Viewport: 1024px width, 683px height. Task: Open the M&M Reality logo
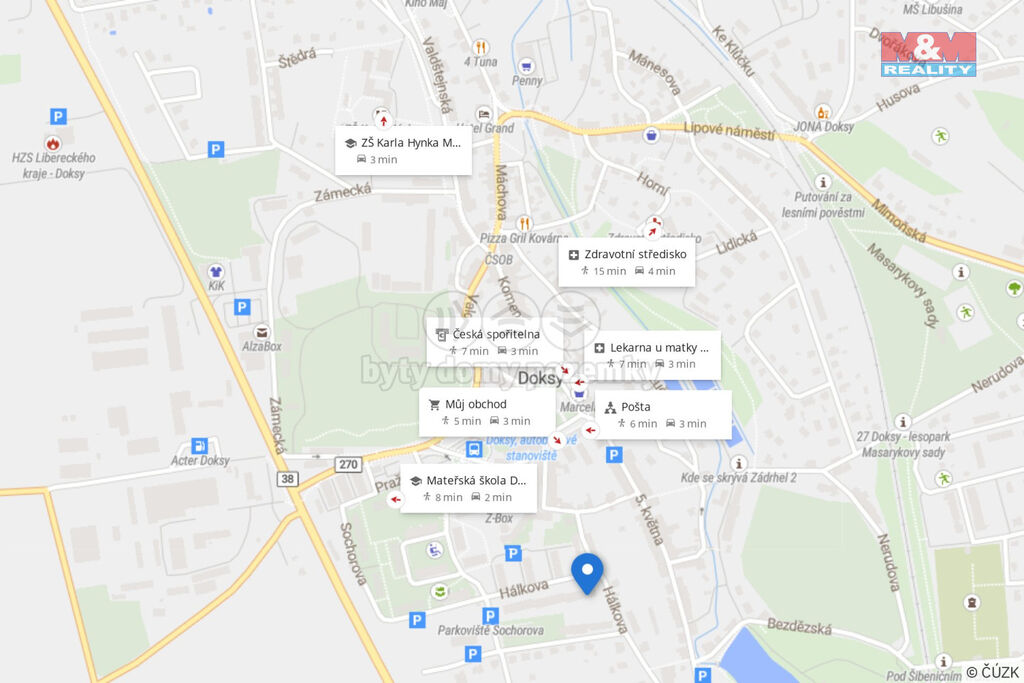tap(928, 54)
